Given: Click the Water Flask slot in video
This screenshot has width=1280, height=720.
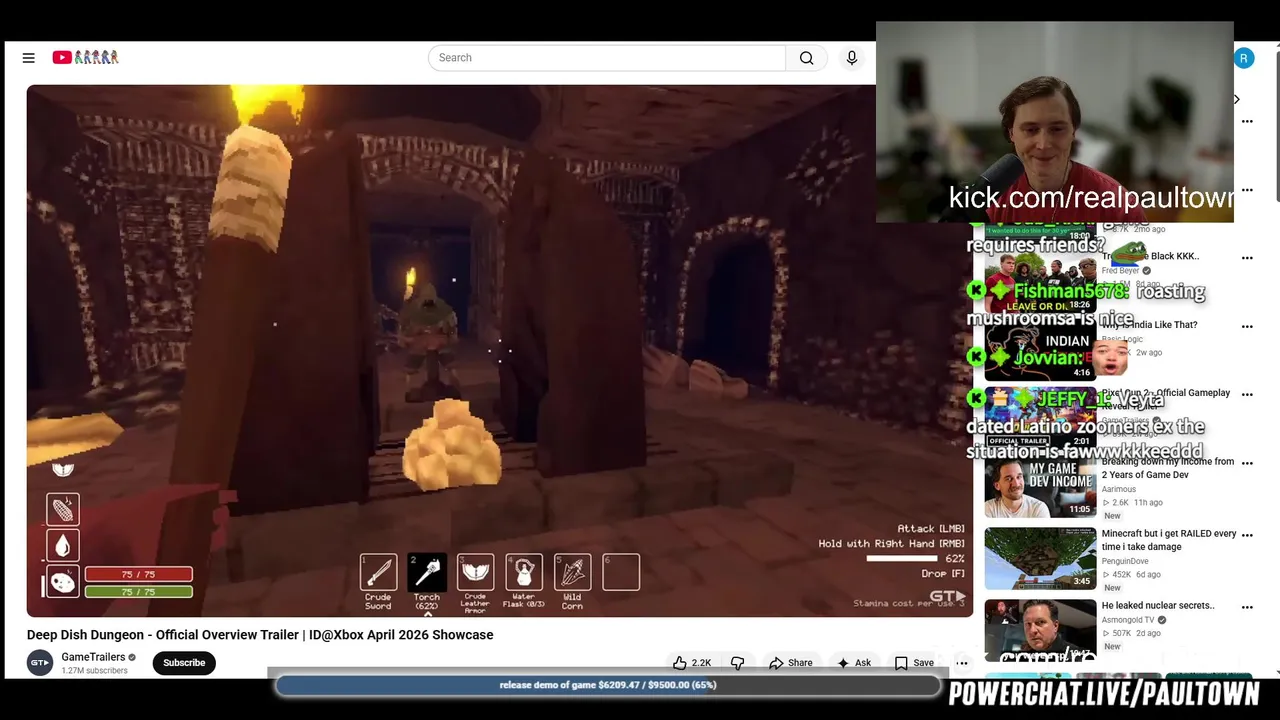Looking at the screenshot, I should 524,572.
